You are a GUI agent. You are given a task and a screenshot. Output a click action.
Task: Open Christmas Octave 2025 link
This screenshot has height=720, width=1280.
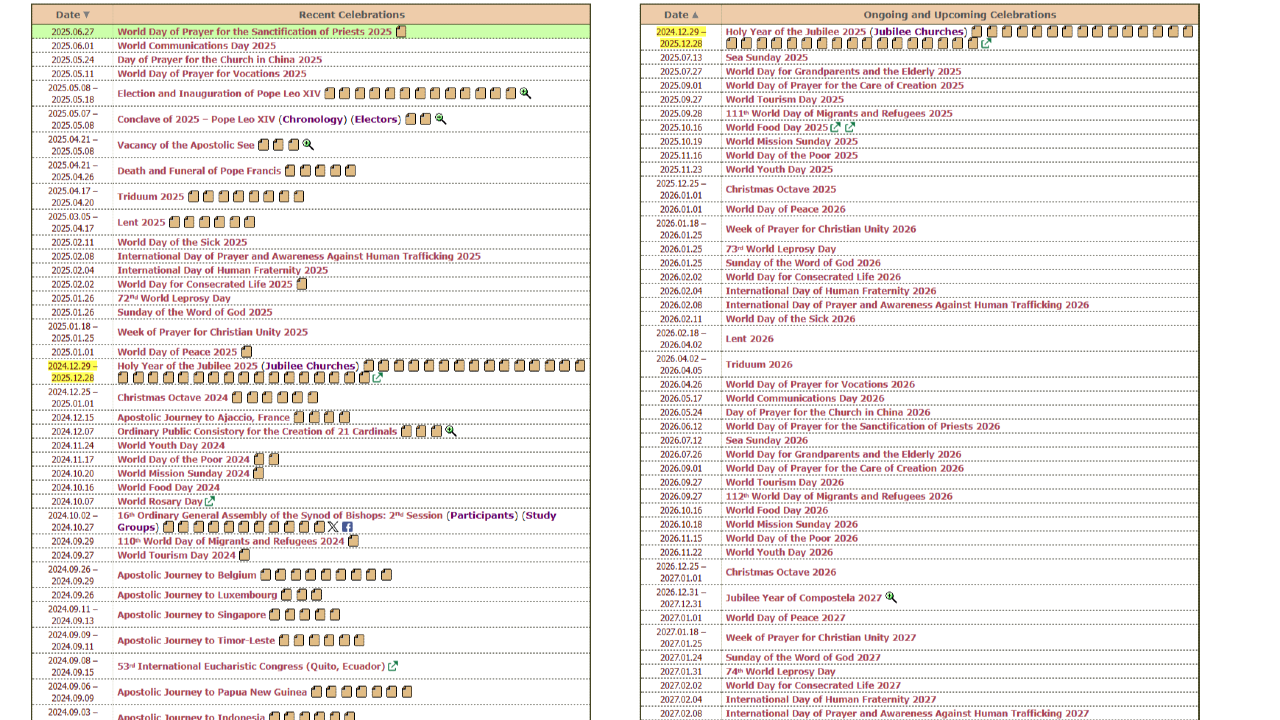click(x=781, y=190)
